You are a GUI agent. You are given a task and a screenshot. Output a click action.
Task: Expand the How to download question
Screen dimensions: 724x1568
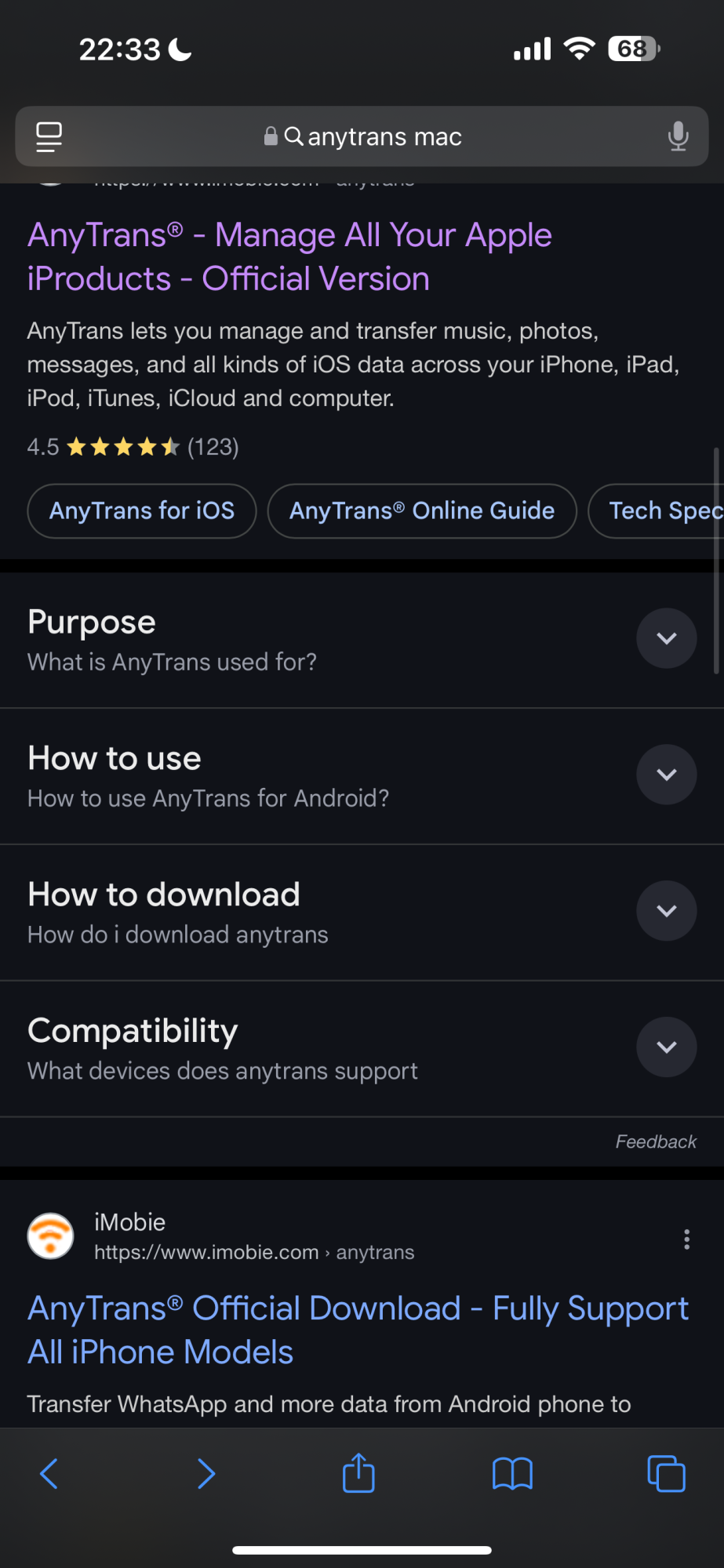[666, 911]
